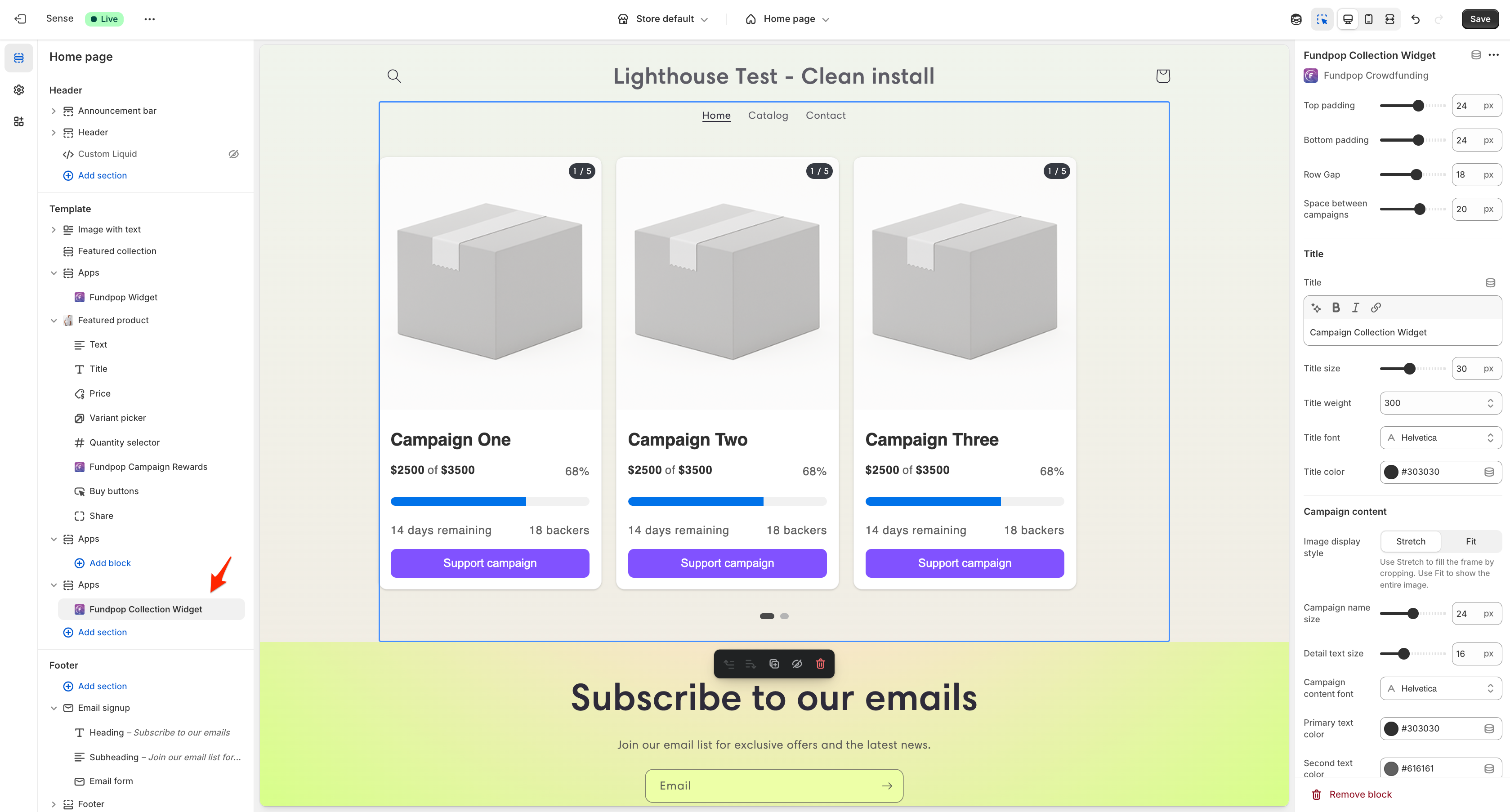Screen dimensions: 1510x812
Task: Open the Store default dropdown
Action: [x=662, y=19]
